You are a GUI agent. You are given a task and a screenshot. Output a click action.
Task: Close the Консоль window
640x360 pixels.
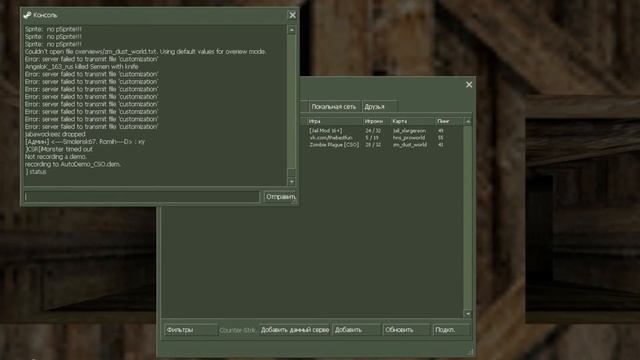(x=292, y=15)
